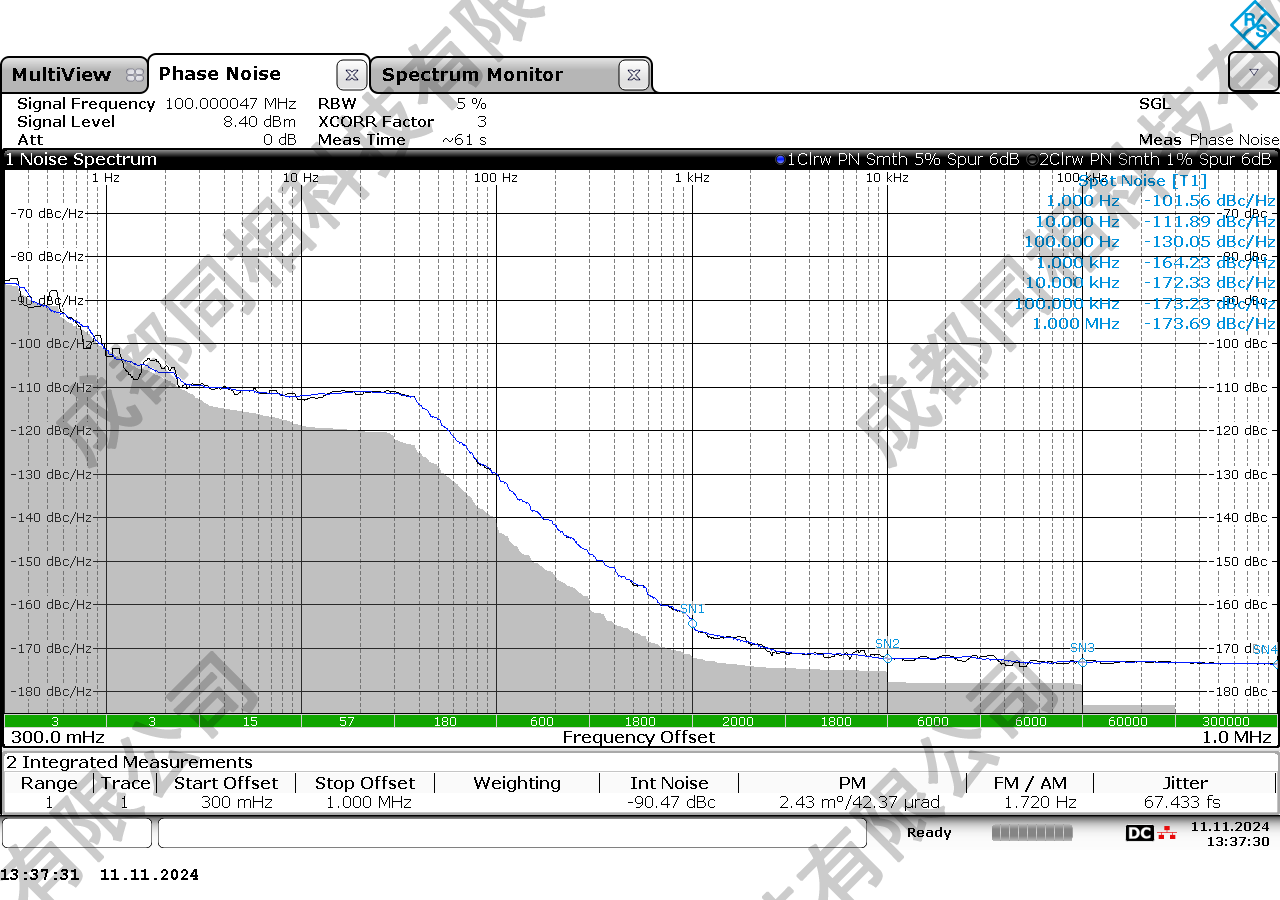This screenshot has height=900, width=1280.
Task: Click the red network status icon
Action: tap(1167, 833)
